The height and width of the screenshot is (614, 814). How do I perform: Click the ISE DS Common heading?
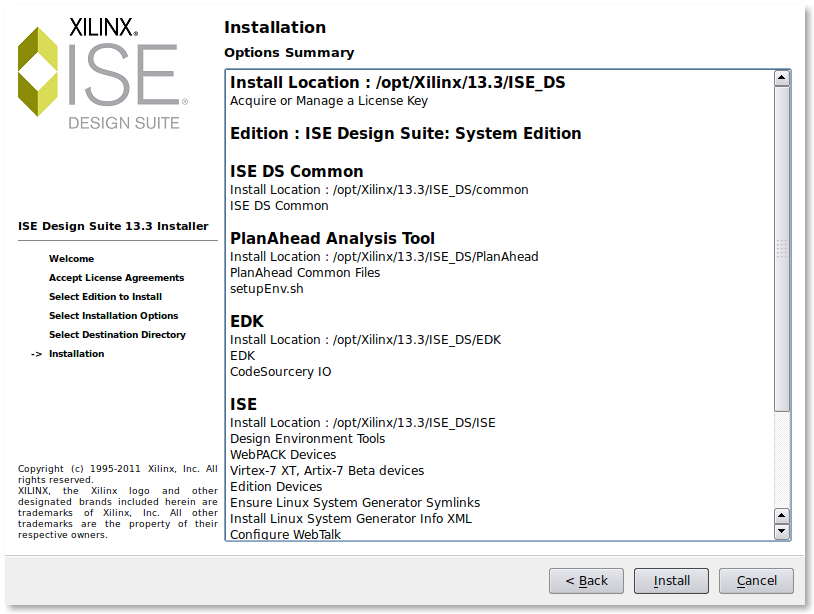tap(296, 171)
